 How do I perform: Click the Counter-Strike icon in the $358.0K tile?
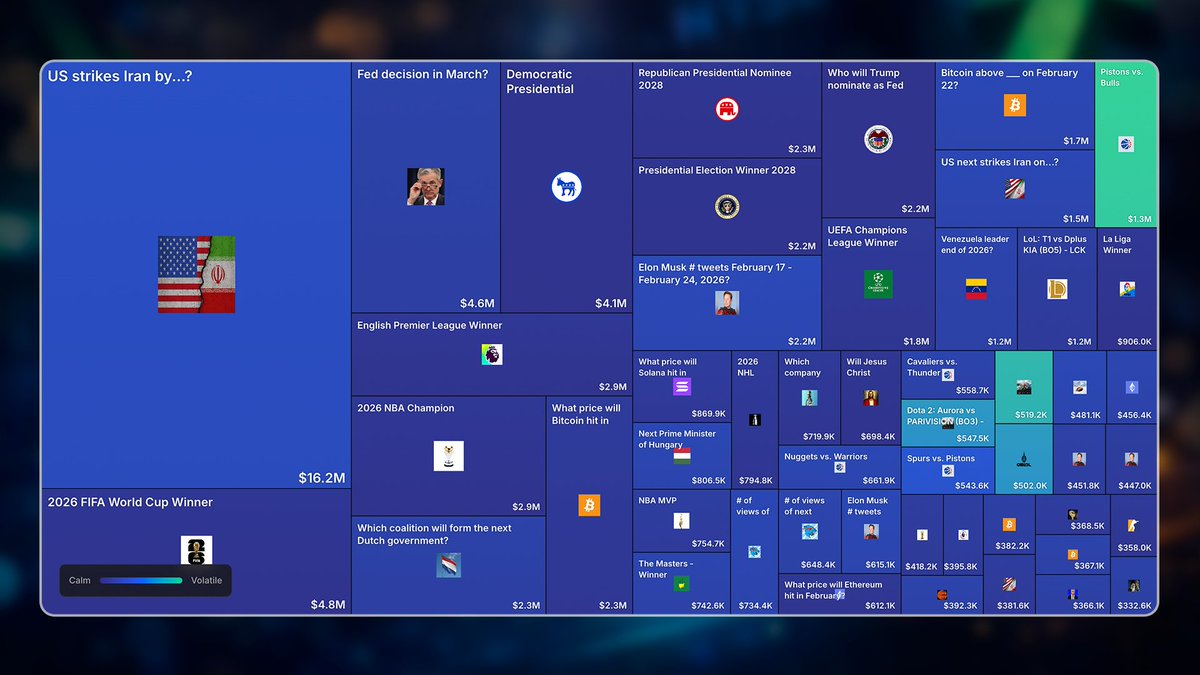click(x=1132, y=525)
